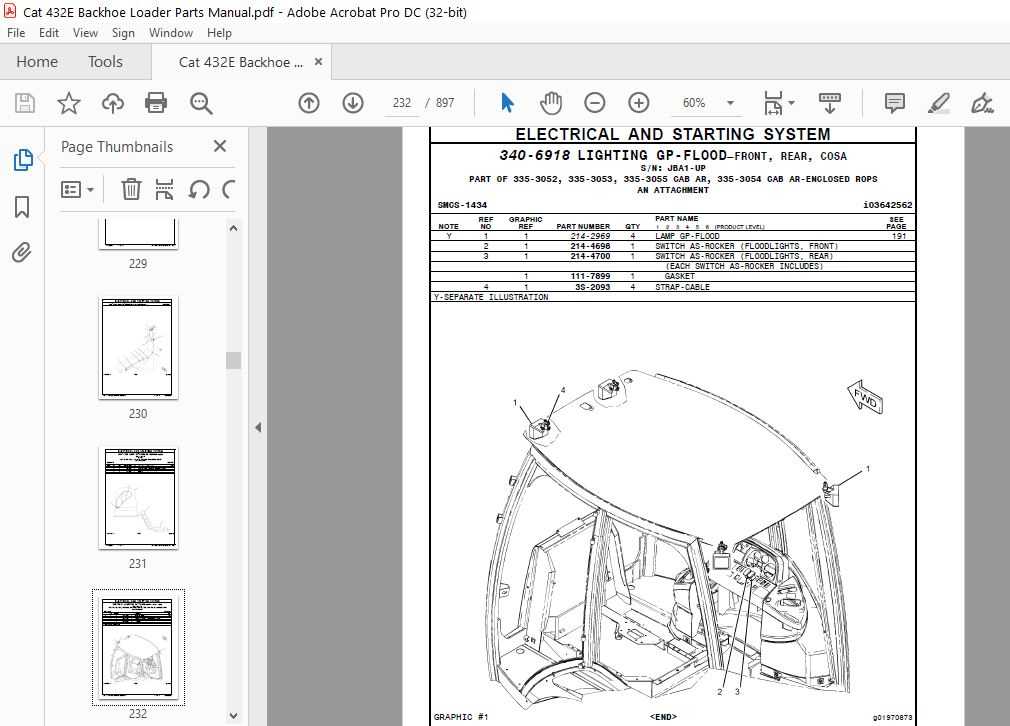This screenshot has height=726, width=1010.
Task: Click ELECTRICAL AND STARTING SYSTEM heading
Action: [x=672, y=135]
